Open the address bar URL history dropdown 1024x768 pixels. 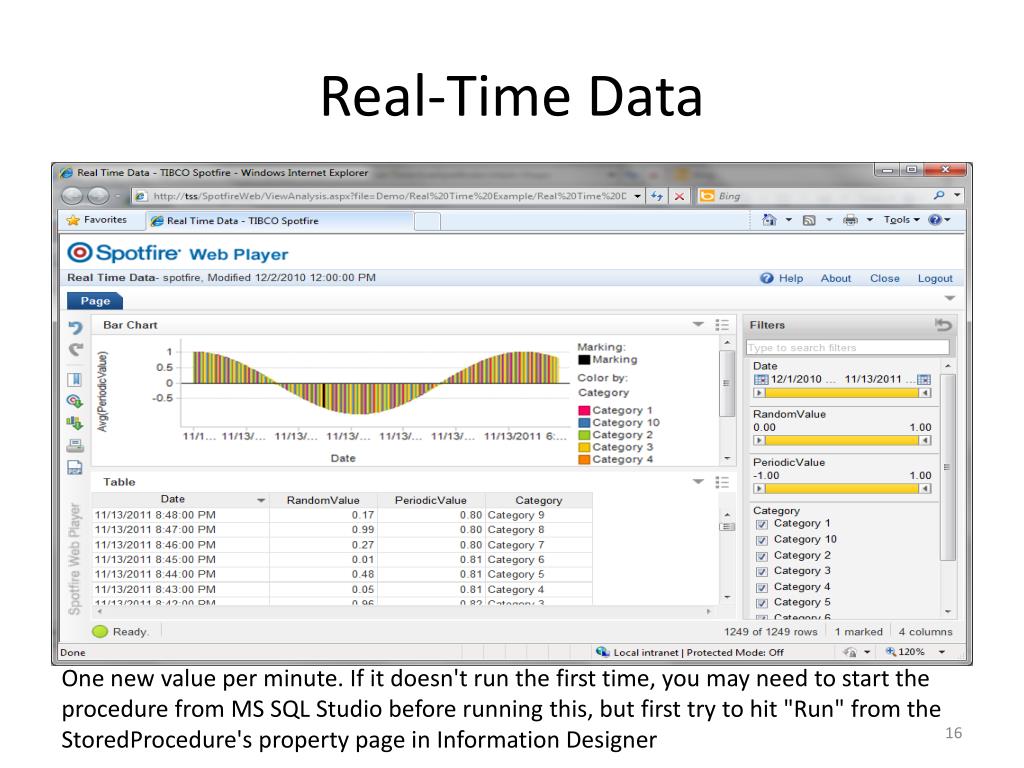coord(637,196)
